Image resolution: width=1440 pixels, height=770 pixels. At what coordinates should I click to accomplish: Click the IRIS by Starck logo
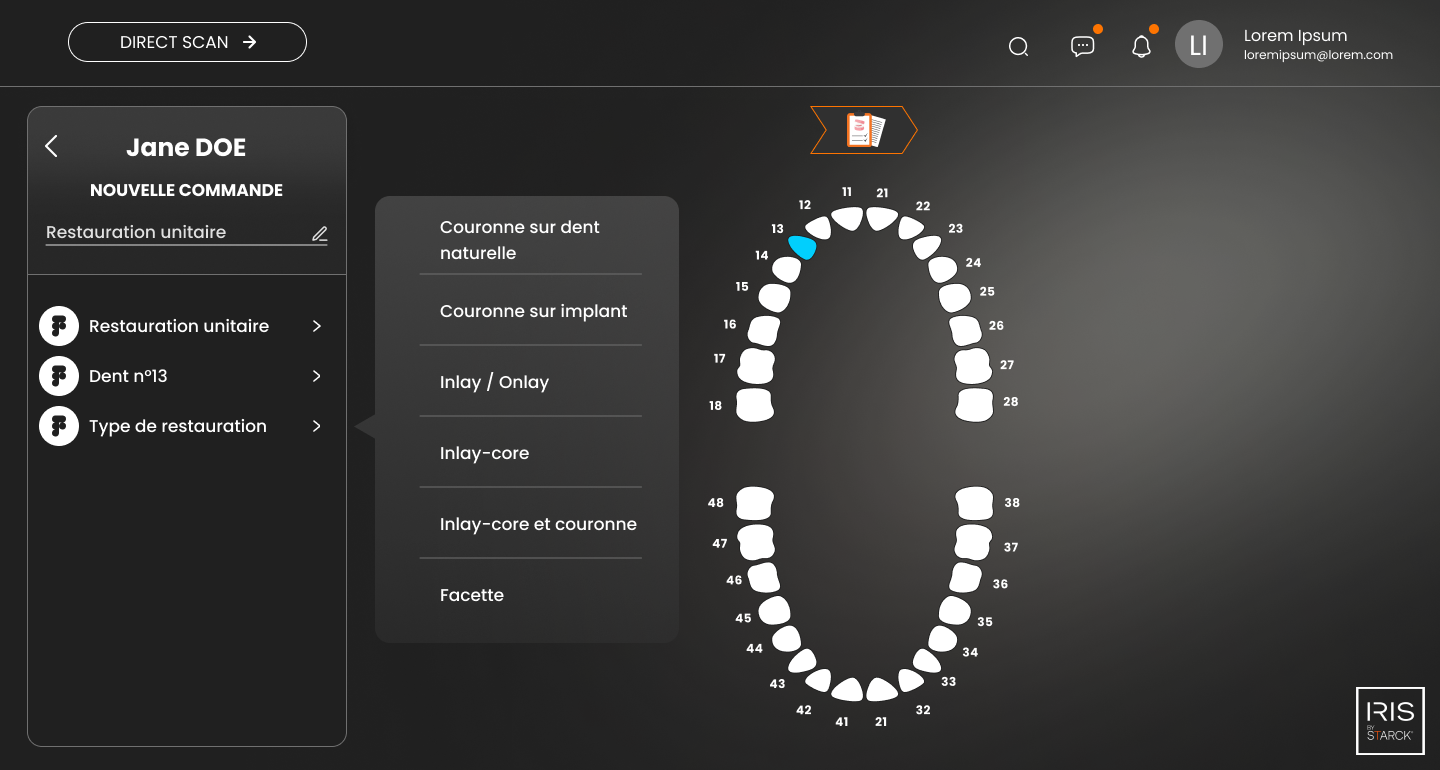(x=1390, y=720)
